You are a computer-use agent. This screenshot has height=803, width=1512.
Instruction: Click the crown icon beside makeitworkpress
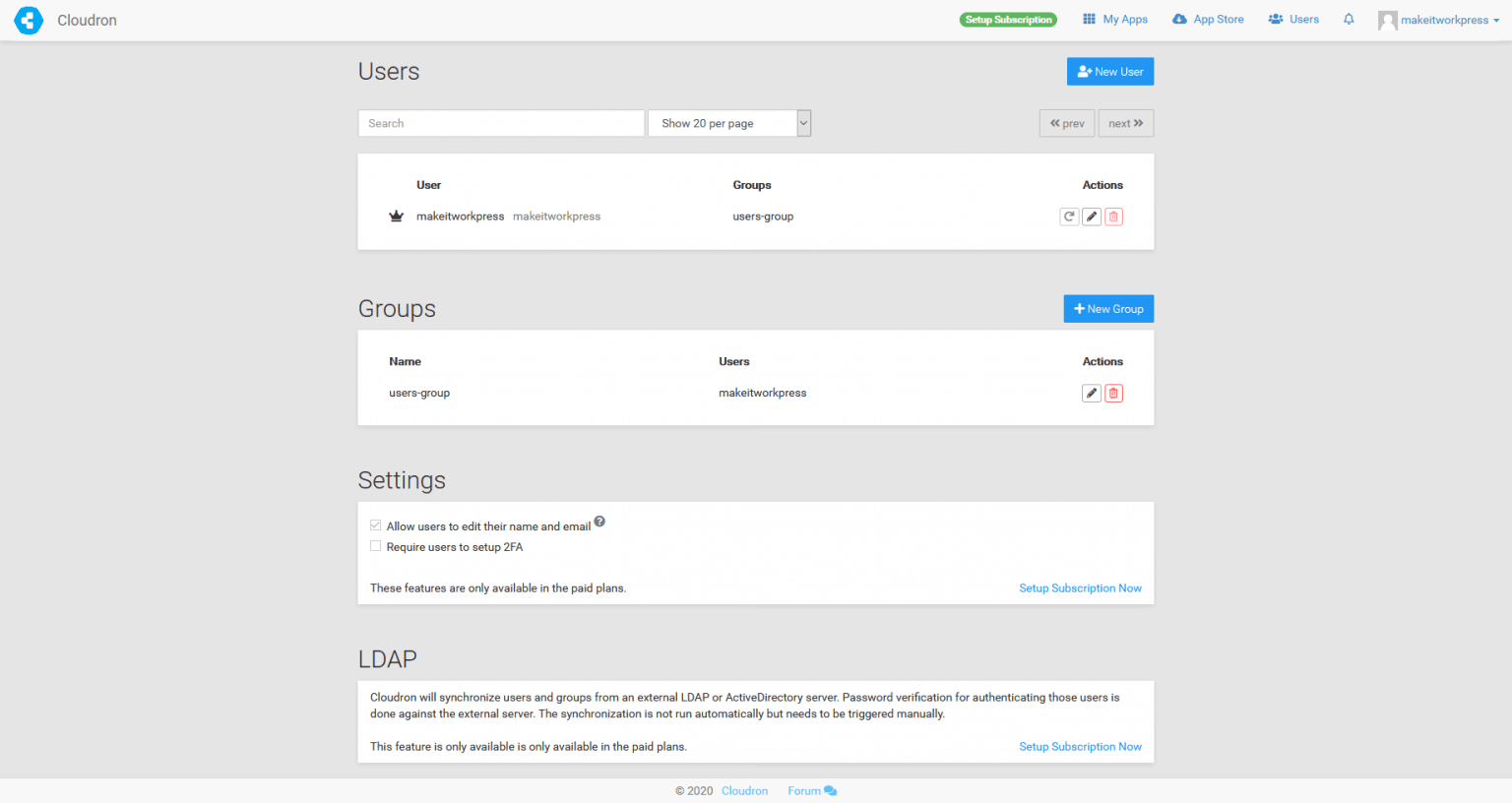396,216
